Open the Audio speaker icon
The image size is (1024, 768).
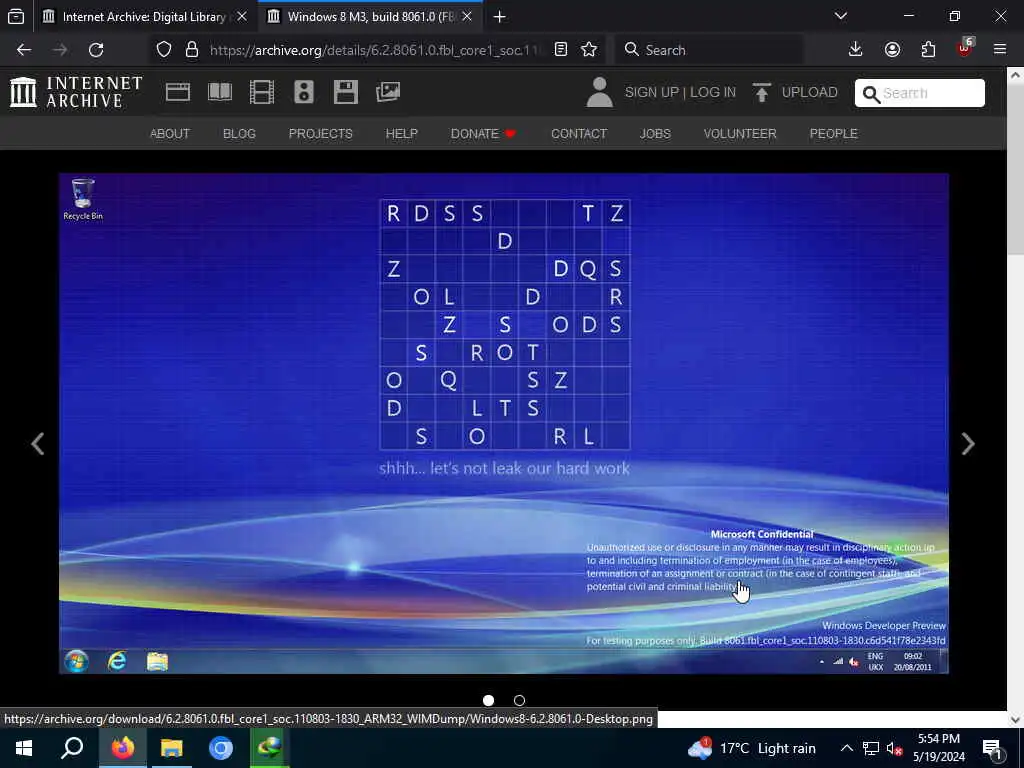pos(304,92)
